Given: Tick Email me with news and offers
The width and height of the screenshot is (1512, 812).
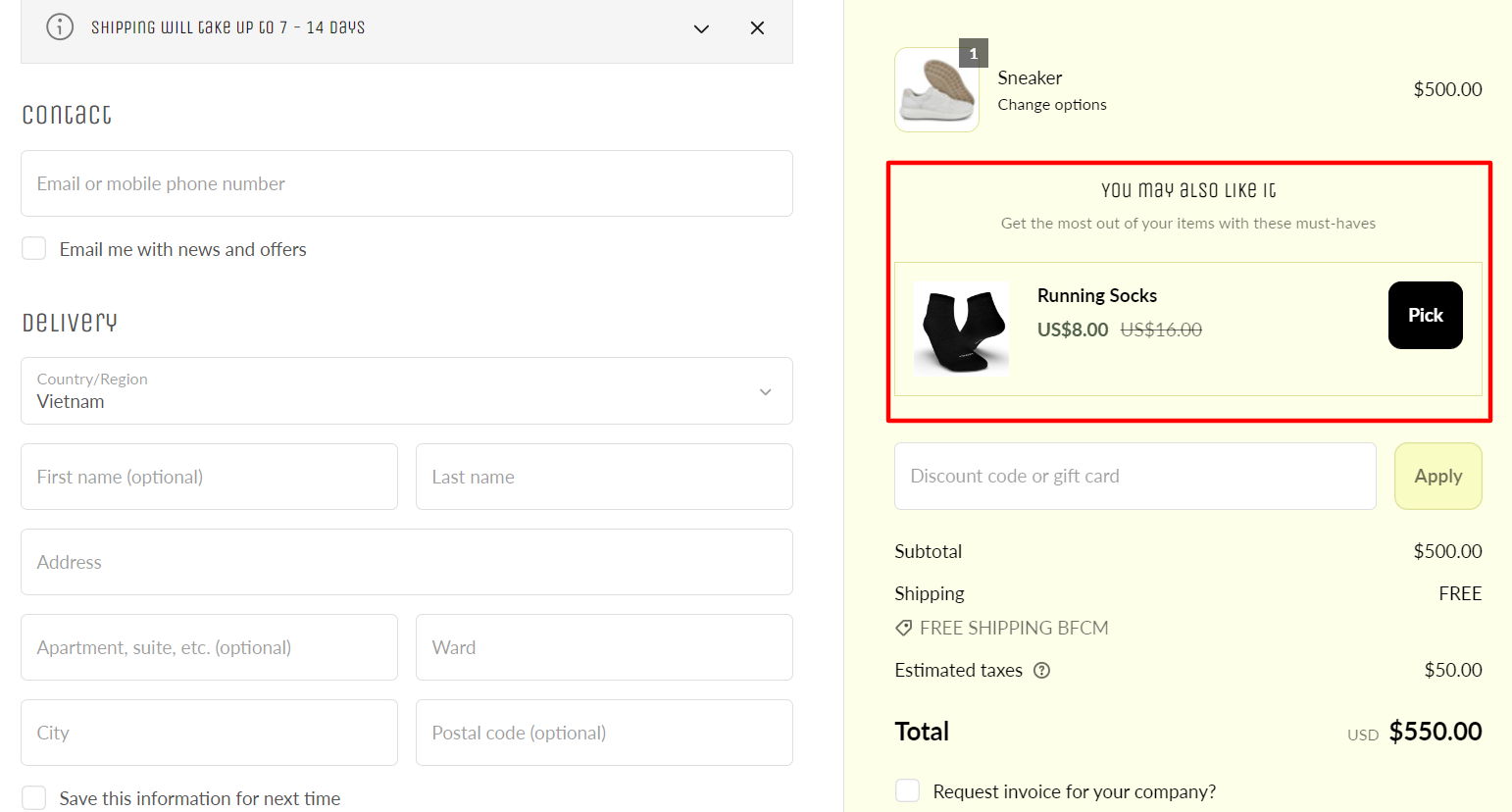Looking at the screenshot, I should coord(34,248).
